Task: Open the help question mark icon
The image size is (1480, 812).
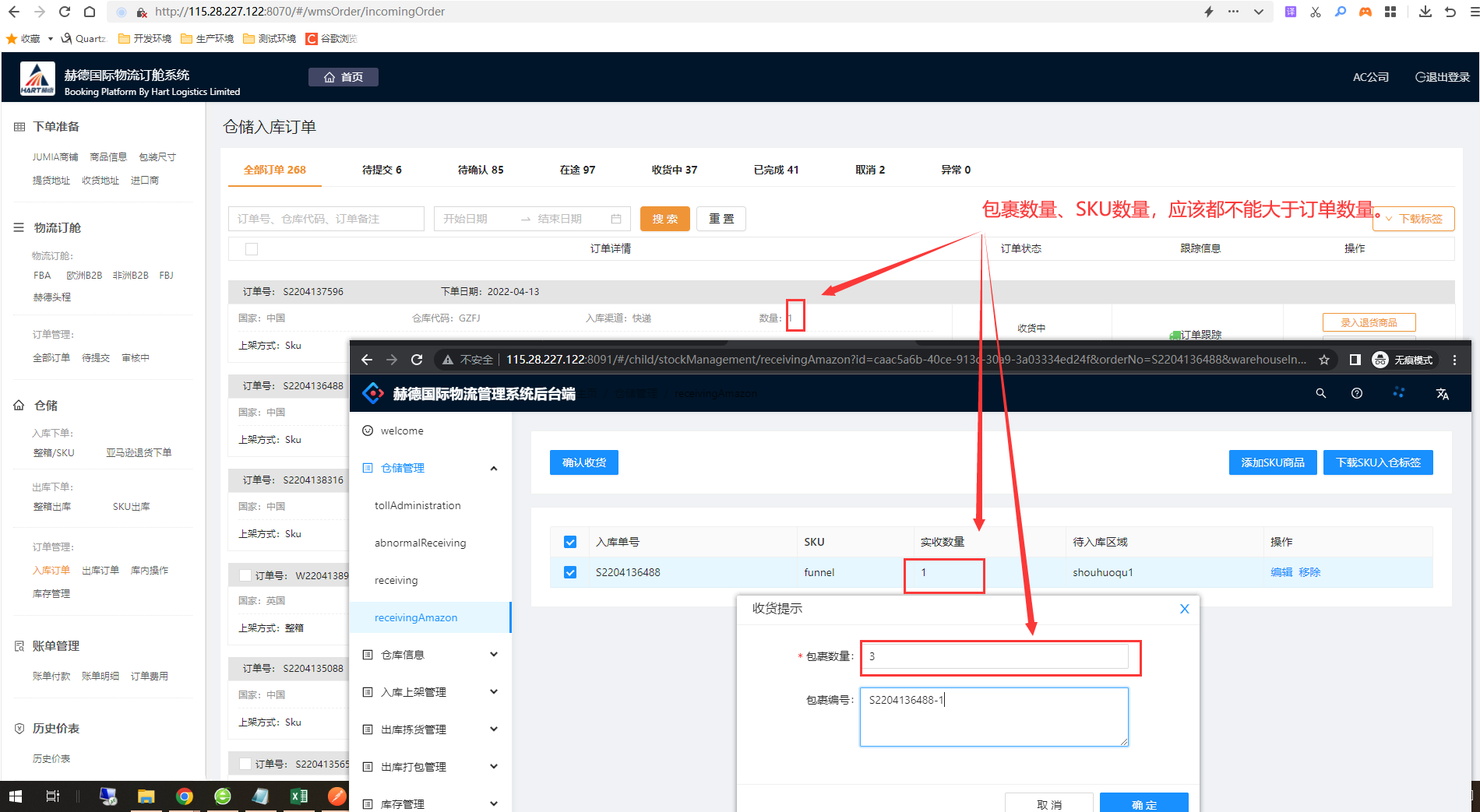Action: [x=1356, y=393]
